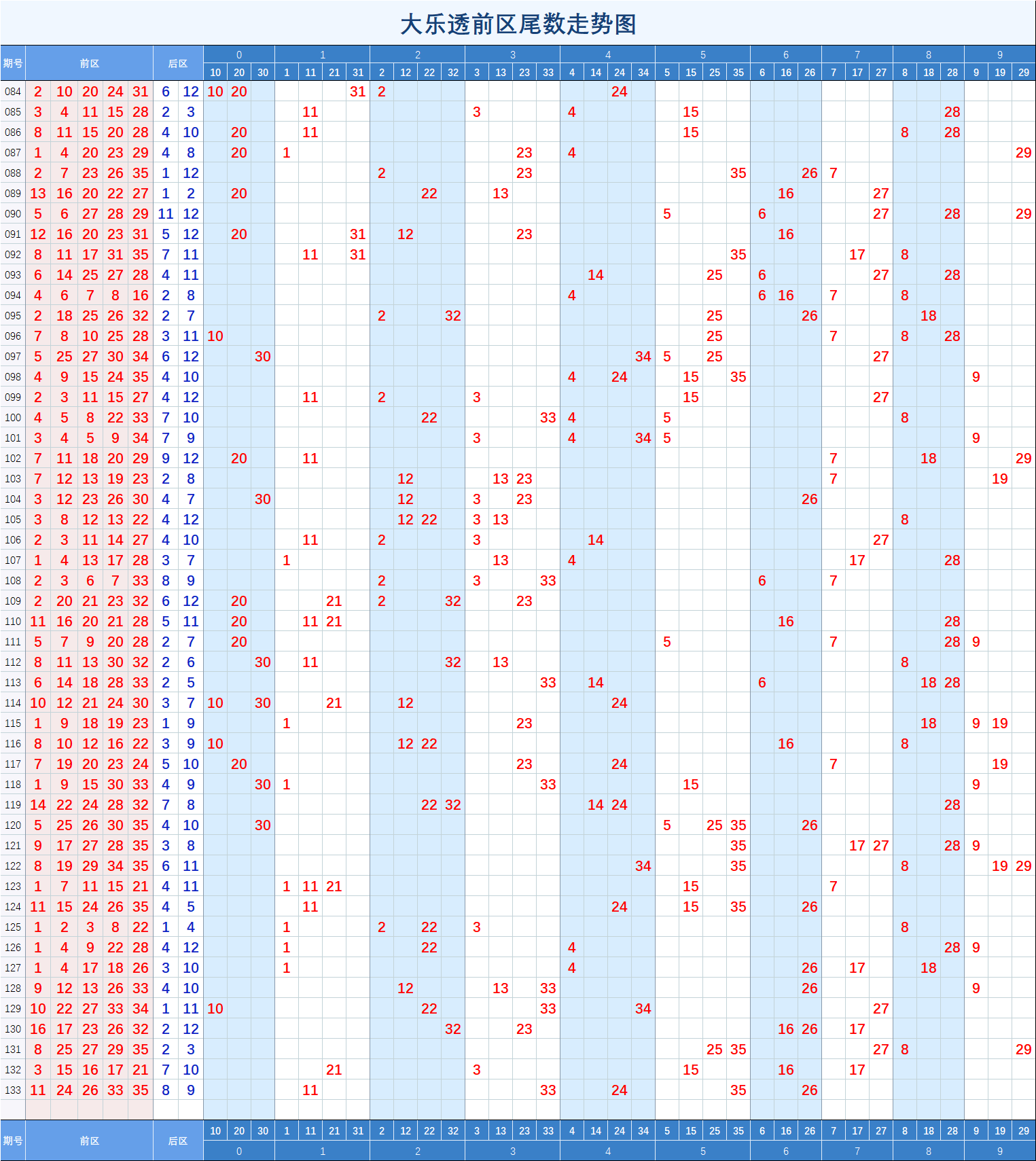This screenshot has height=1161, width=1036.
Task: Click trend-area number 29 in issue 087
Action: point(1024,153)
